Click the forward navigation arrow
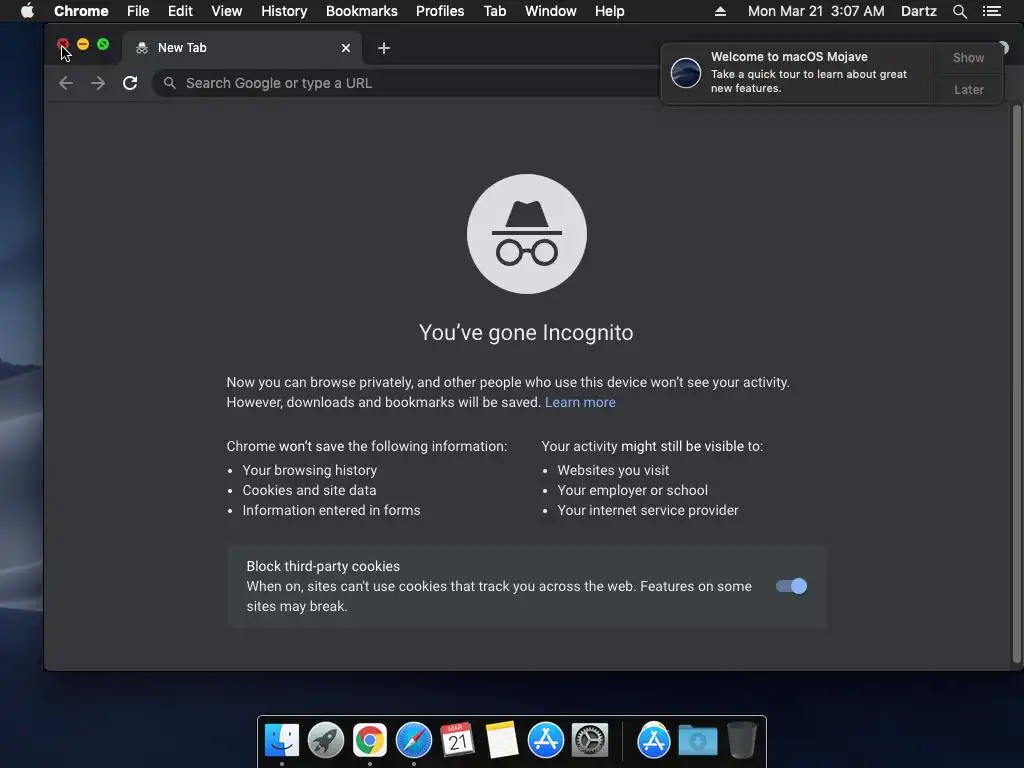The image size is (1024, 768). (x=98, y=83)
